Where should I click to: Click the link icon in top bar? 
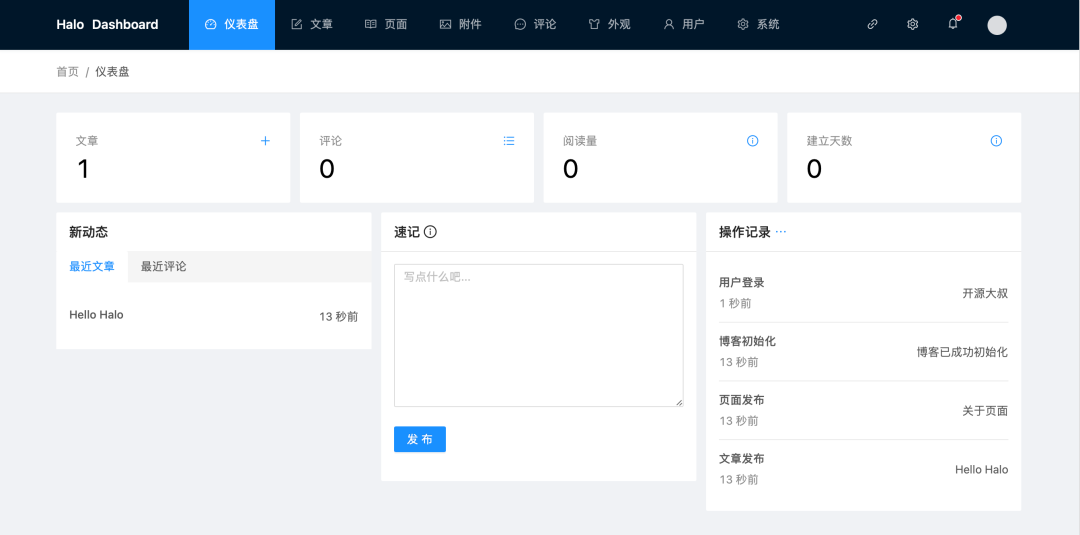[x=873, y=24]
